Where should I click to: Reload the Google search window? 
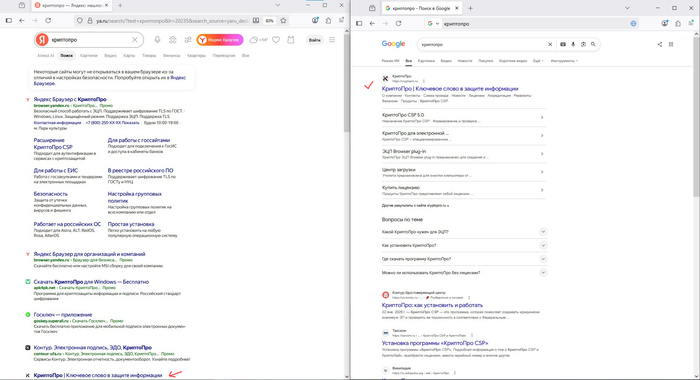coord(399,23)
